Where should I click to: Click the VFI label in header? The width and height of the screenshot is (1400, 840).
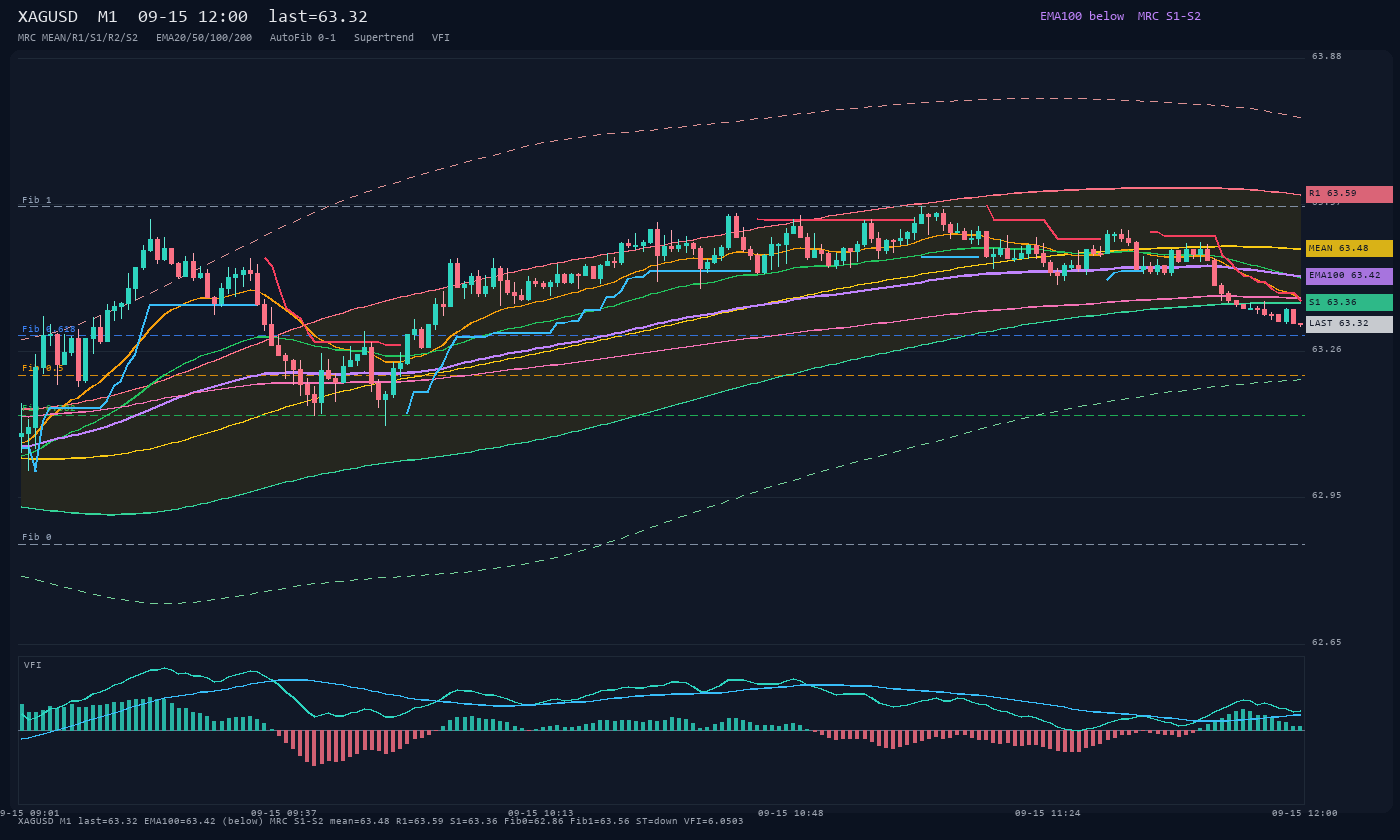tap(441, 38)
